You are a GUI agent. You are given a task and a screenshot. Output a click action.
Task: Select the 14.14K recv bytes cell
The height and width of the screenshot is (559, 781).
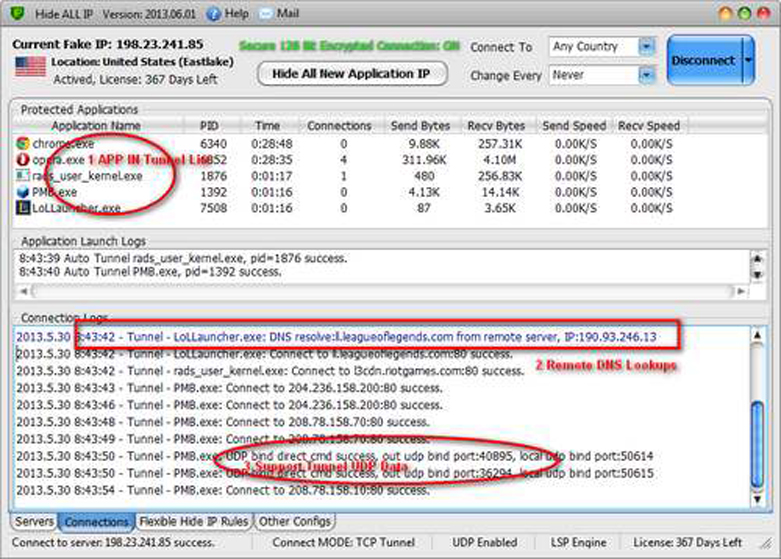(x=501, y=192)
